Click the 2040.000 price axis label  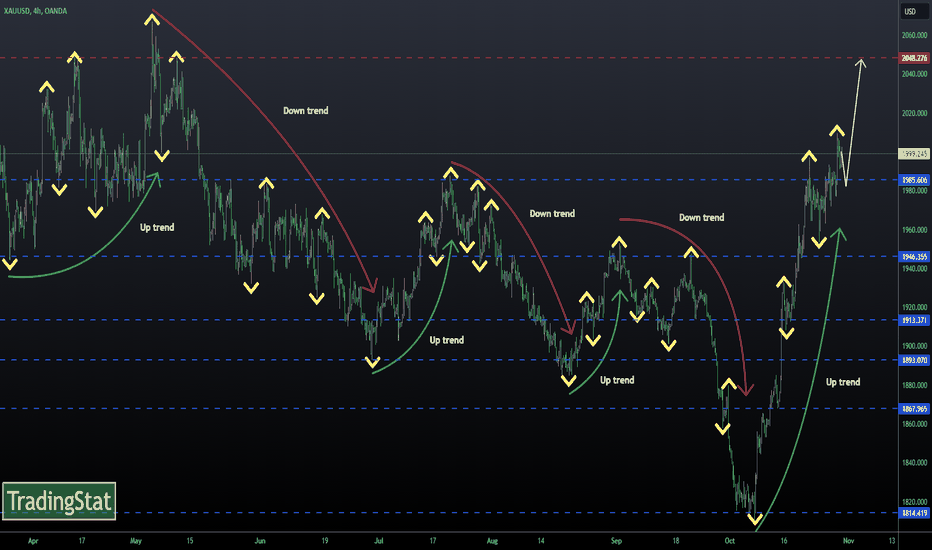914,74
